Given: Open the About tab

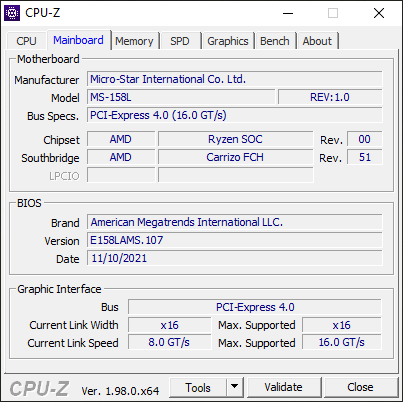Looking at the screenshot, I should point(317,41).
